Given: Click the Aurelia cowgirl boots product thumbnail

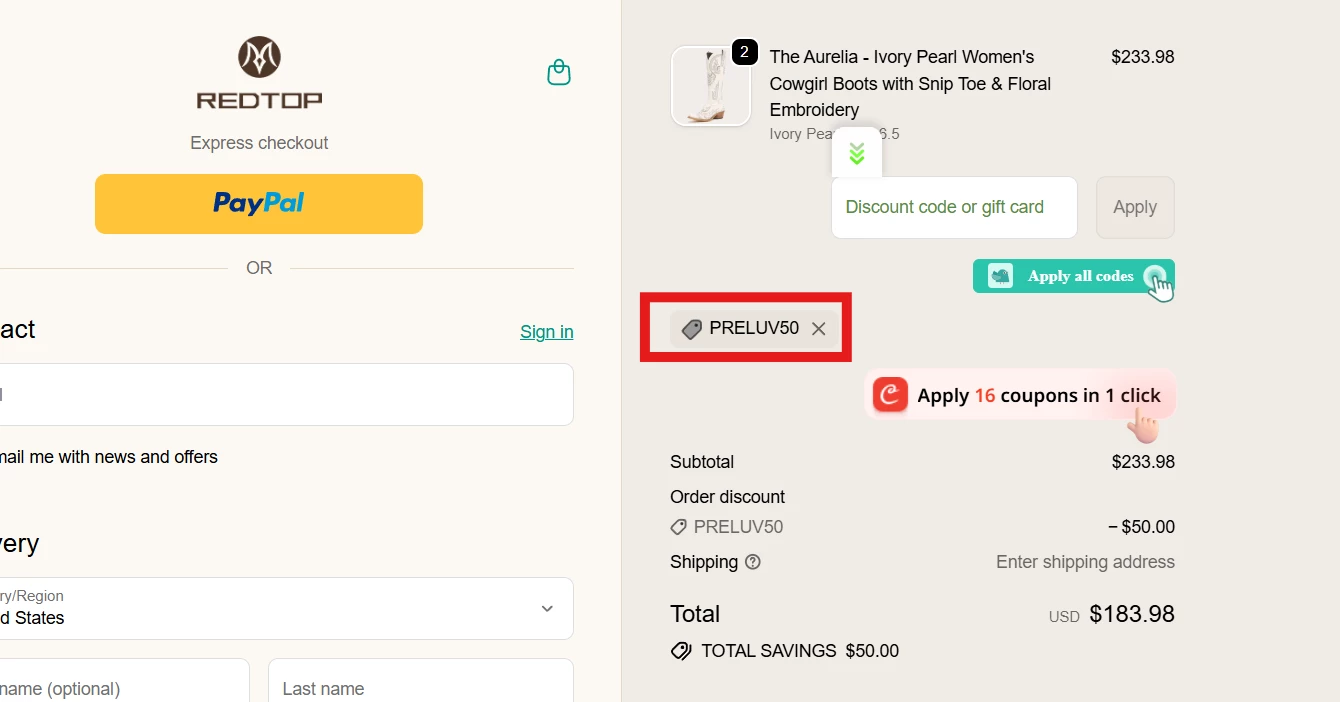Looking at the screenshot, I should pos(710,86).
